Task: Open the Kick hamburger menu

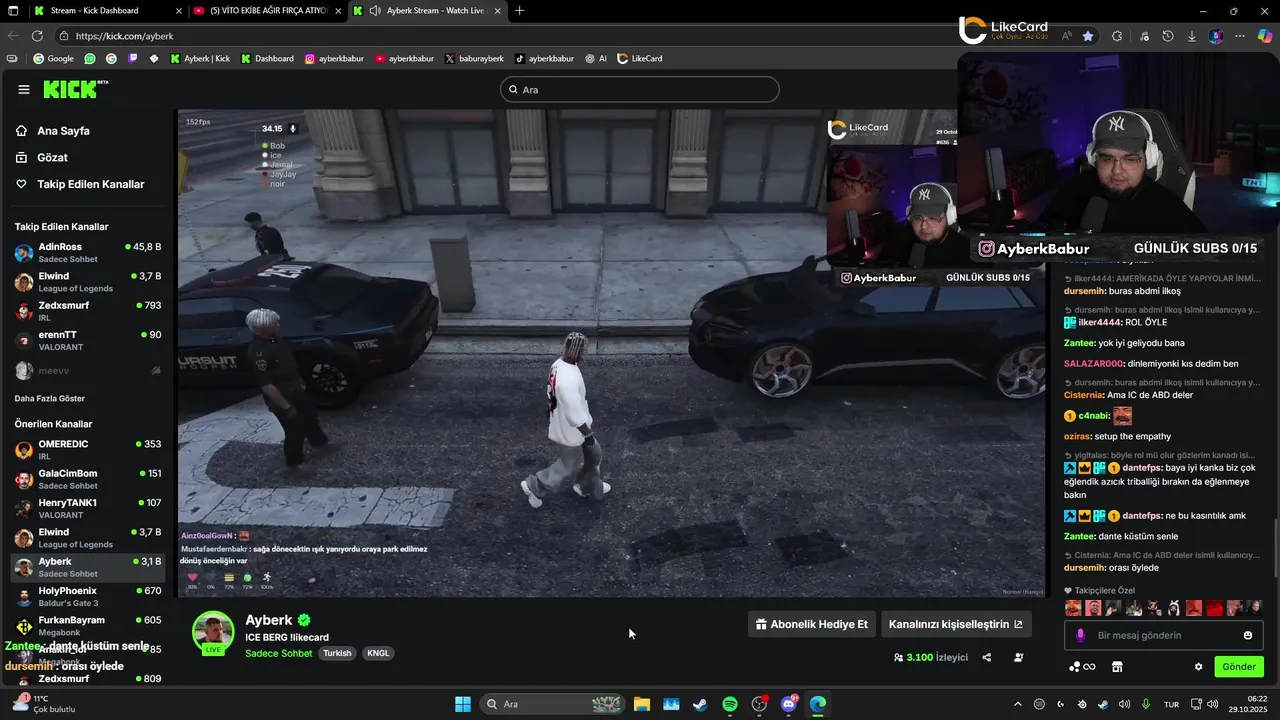Action: coord(24,89)
